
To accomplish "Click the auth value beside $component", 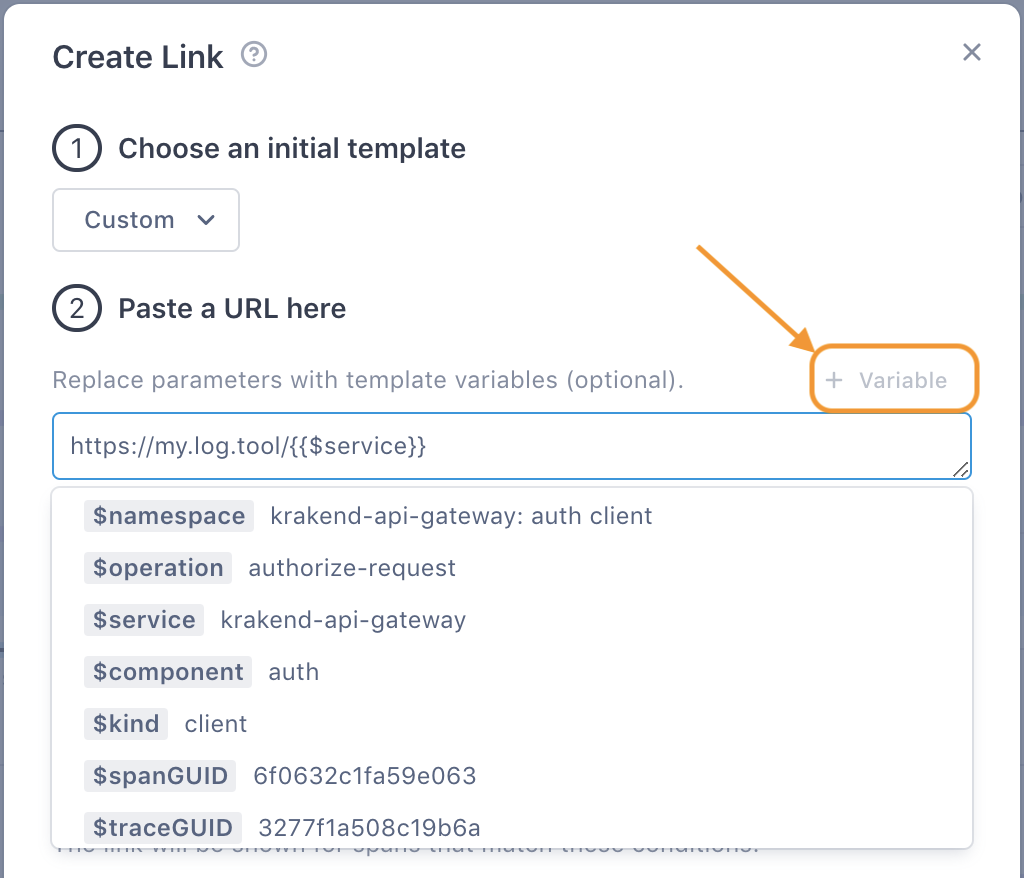I will [x=293, y=672].
